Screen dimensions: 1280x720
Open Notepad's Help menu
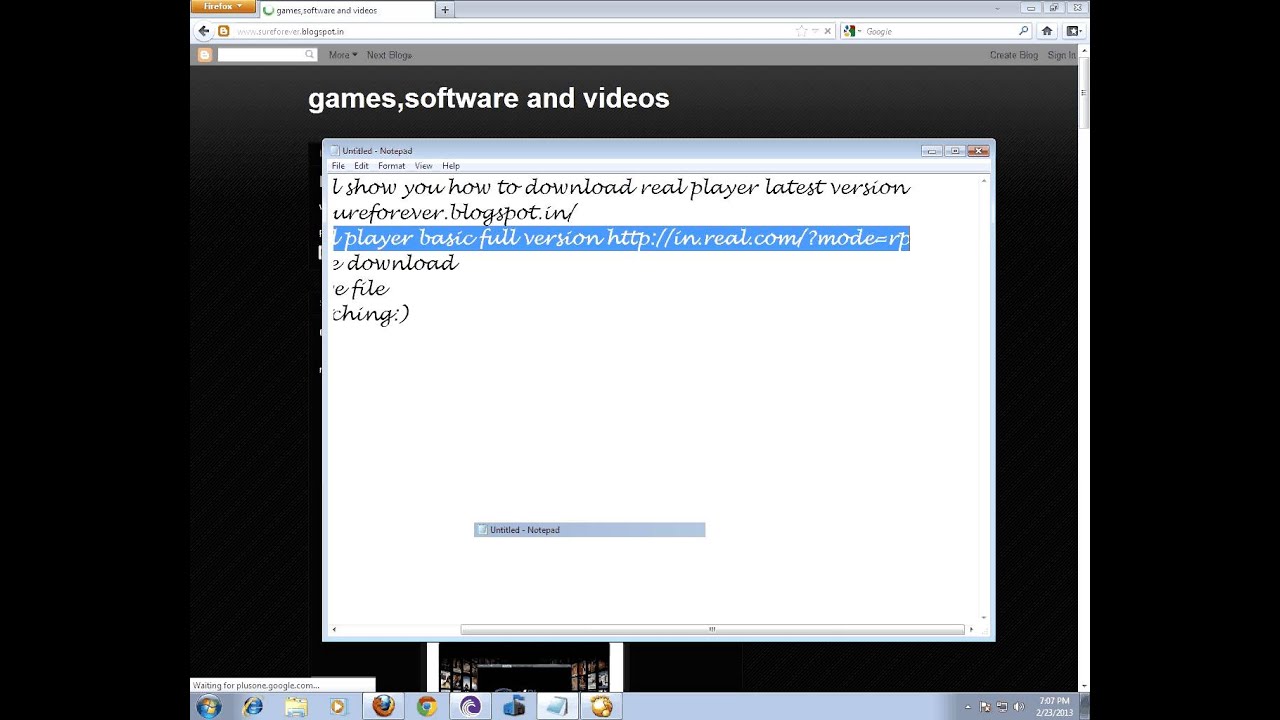point(451,166)
